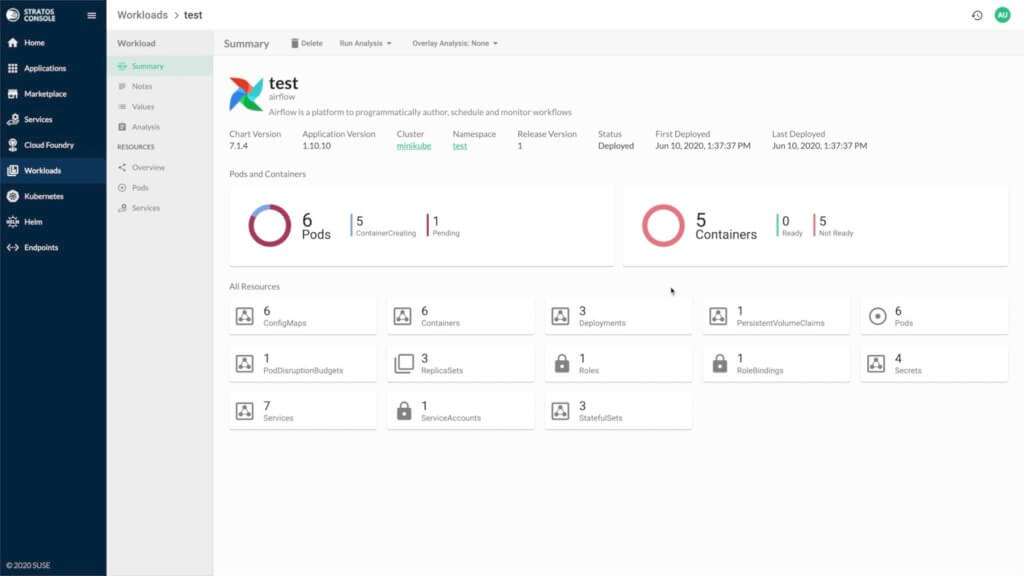This screenshot has height=576, width=1024.
Task: Open the hamburger menu in the sidebar
Action: [91, 16]
